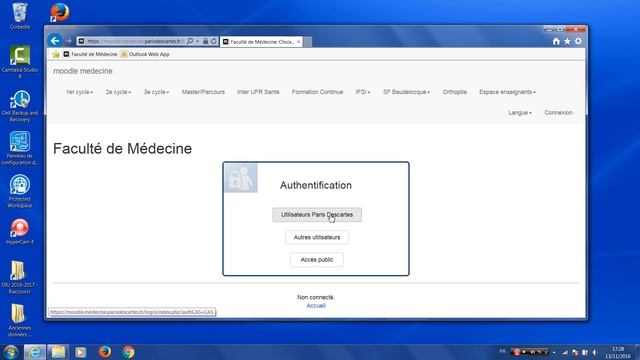Click Autres utilisateurs button

[x=317, y=237]
